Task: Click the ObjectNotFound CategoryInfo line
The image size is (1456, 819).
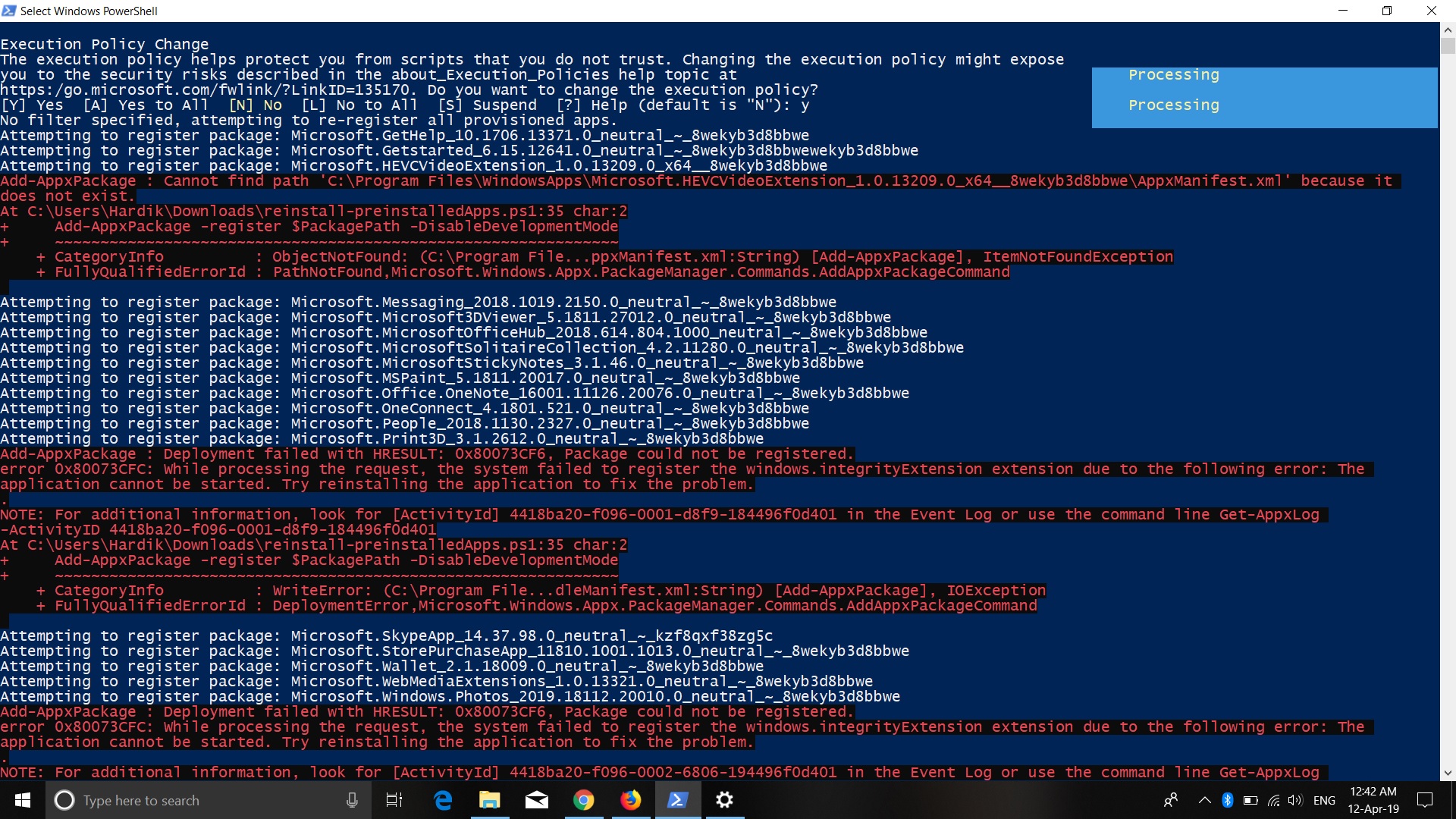Action: click(605, 256)
